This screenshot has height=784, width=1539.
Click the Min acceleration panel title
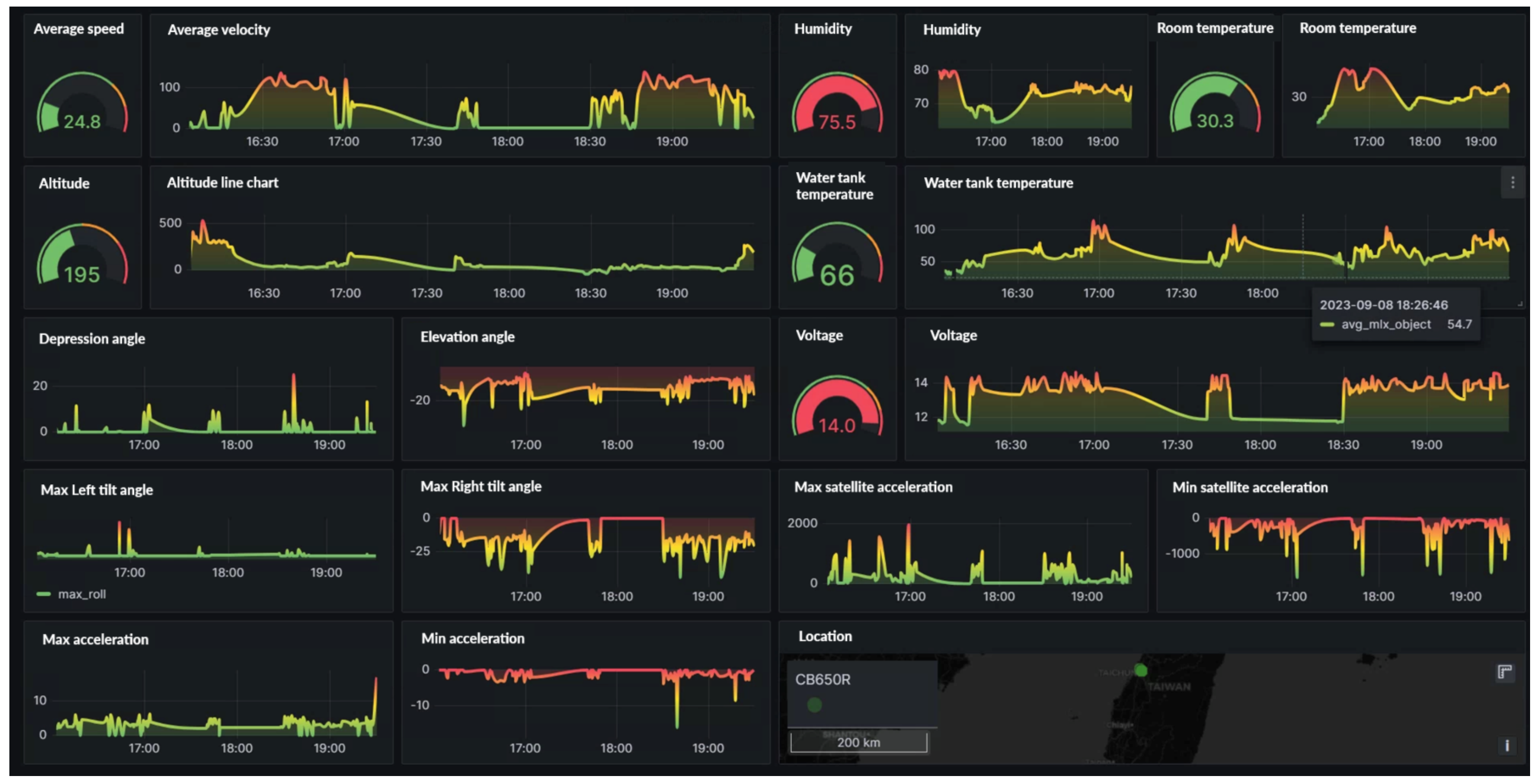click(x=472, y=638)
